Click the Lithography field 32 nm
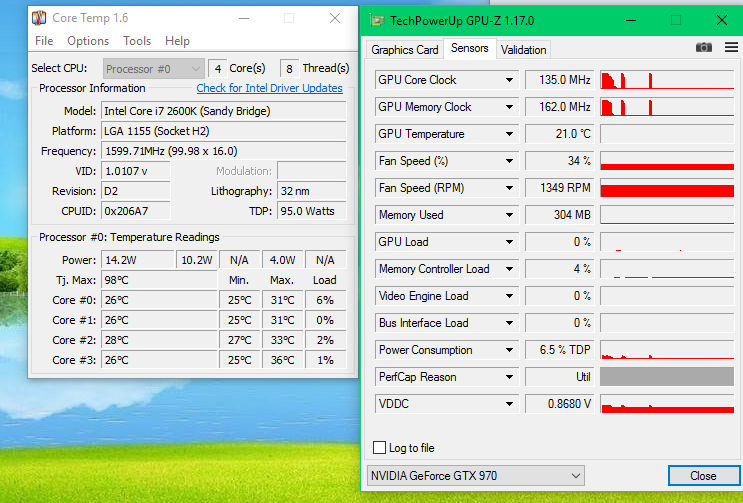Viewport: 743px width, 503px height. click(312, 191)
